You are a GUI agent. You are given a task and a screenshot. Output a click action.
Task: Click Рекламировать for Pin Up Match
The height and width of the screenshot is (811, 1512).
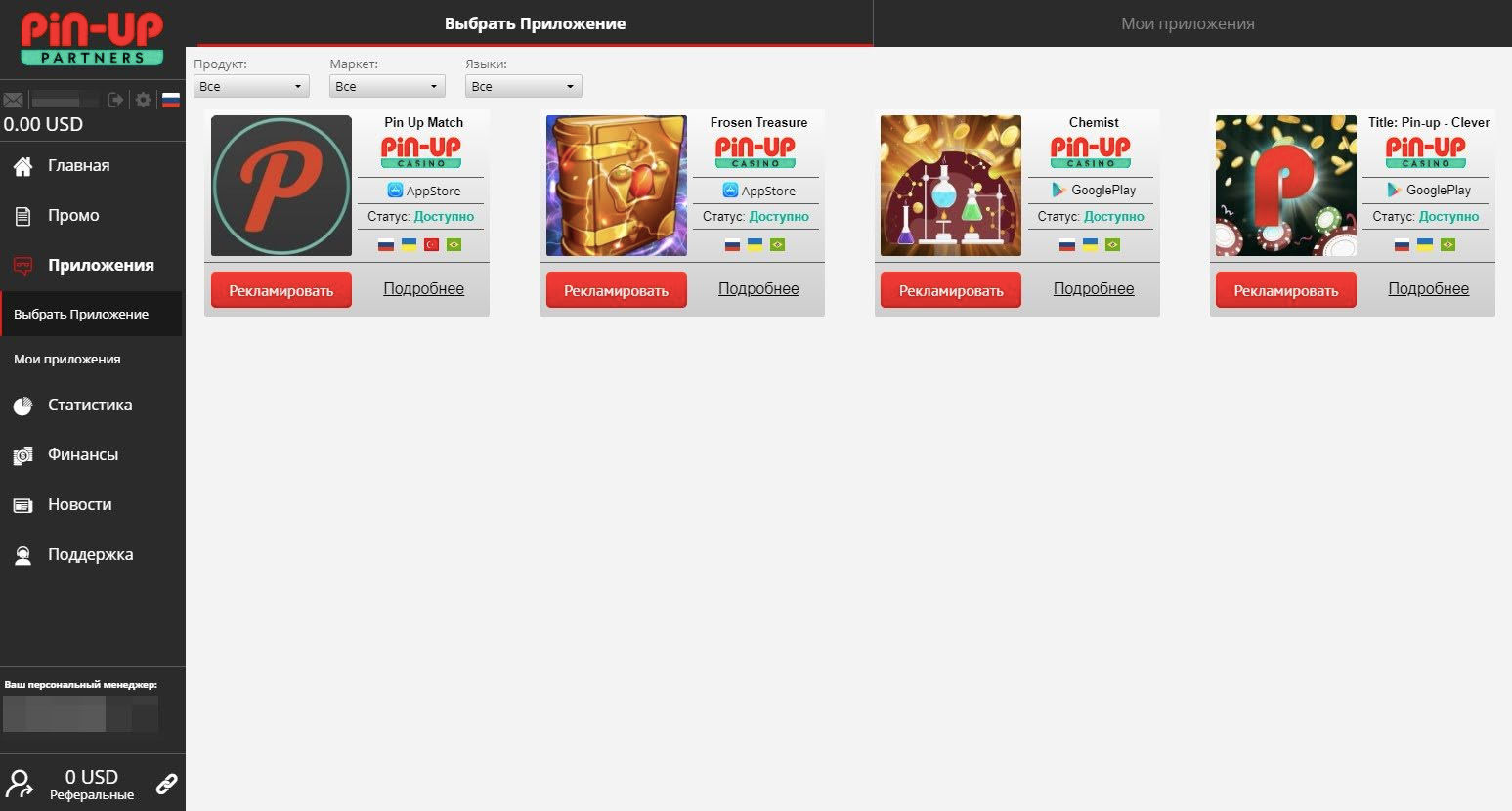(x=281, y=290)
